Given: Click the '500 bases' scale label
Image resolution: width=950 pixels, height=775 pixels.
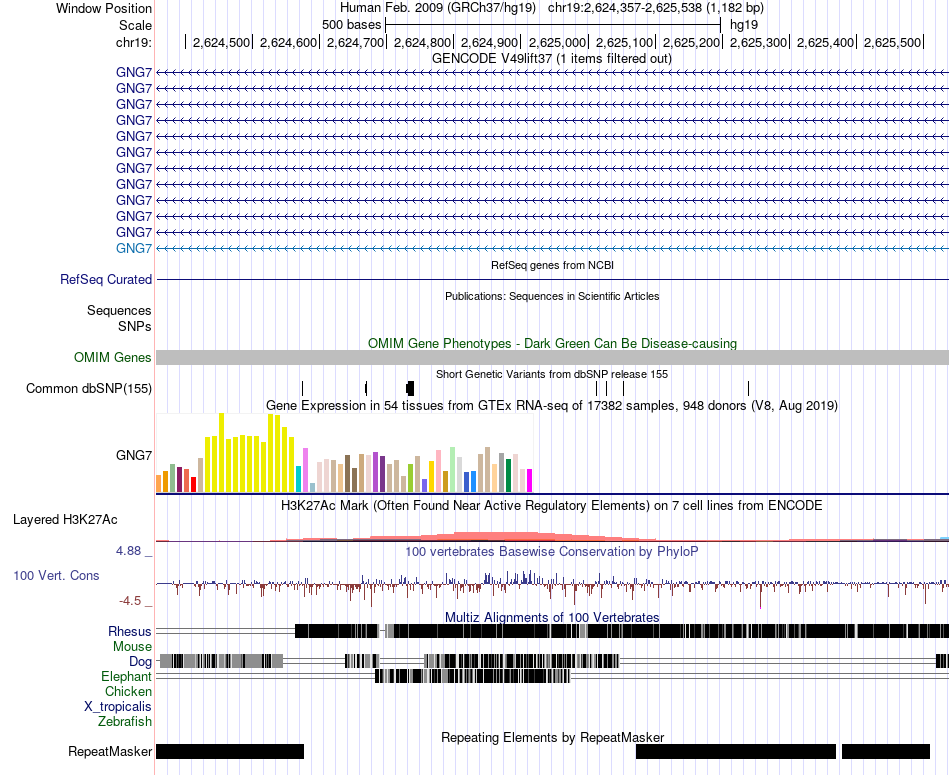Looking at the screenshot, I should [x=351, y=25].
